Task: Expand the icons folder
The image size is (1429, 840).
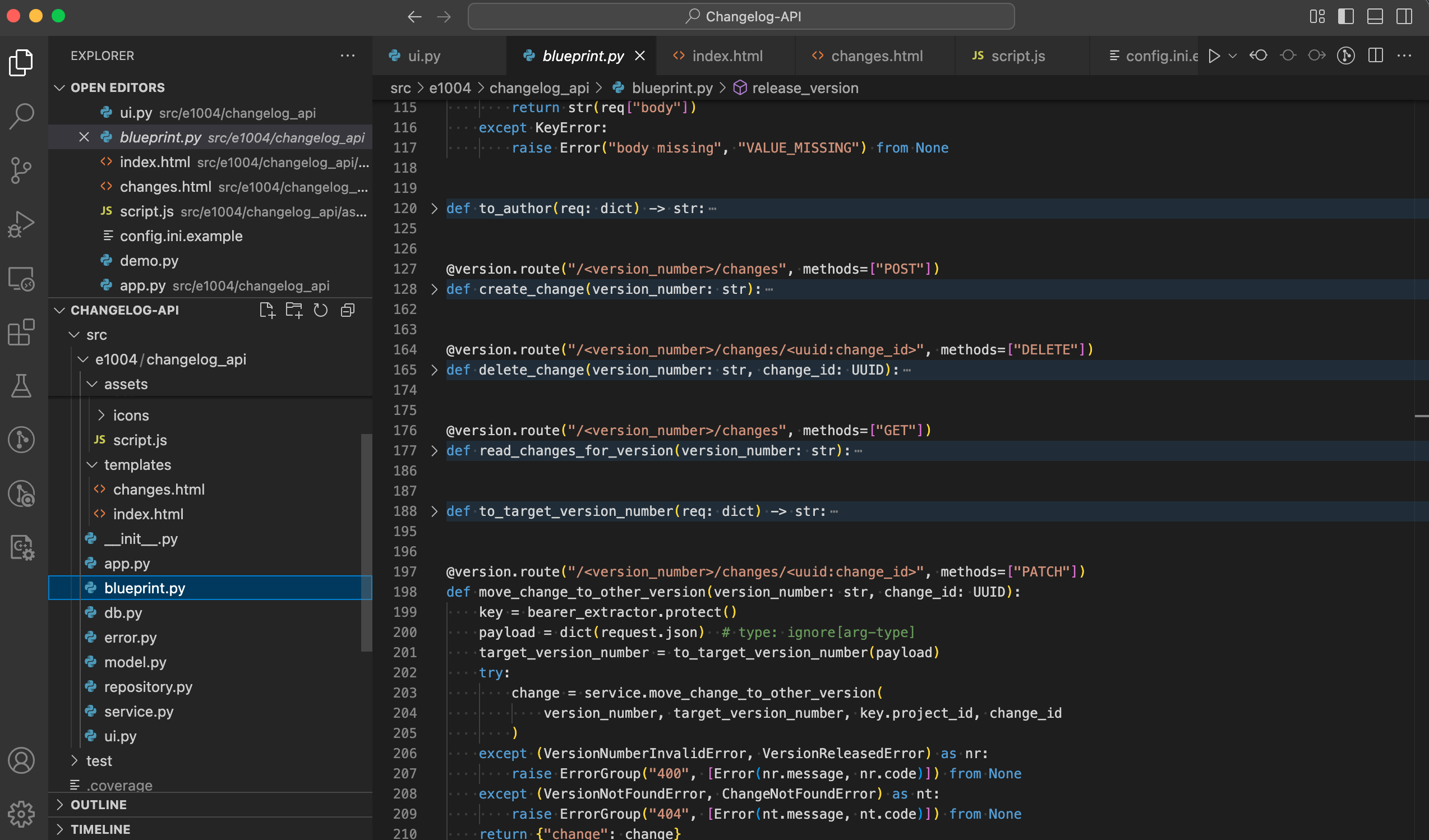Action: pos(131,416)
